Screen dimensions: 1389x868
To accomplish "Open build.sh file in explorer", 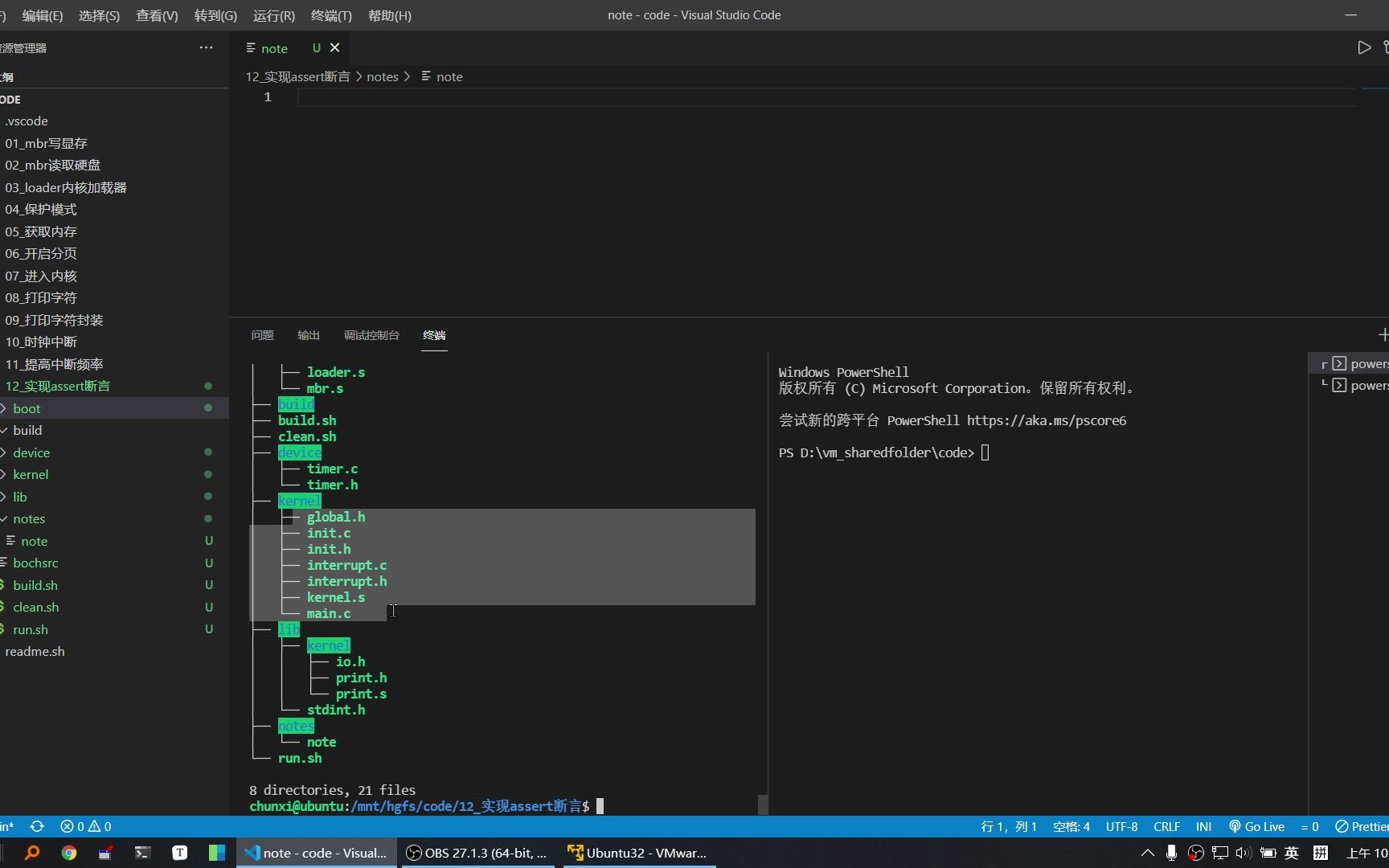I will pyautogui.click(x=114, y=585).
